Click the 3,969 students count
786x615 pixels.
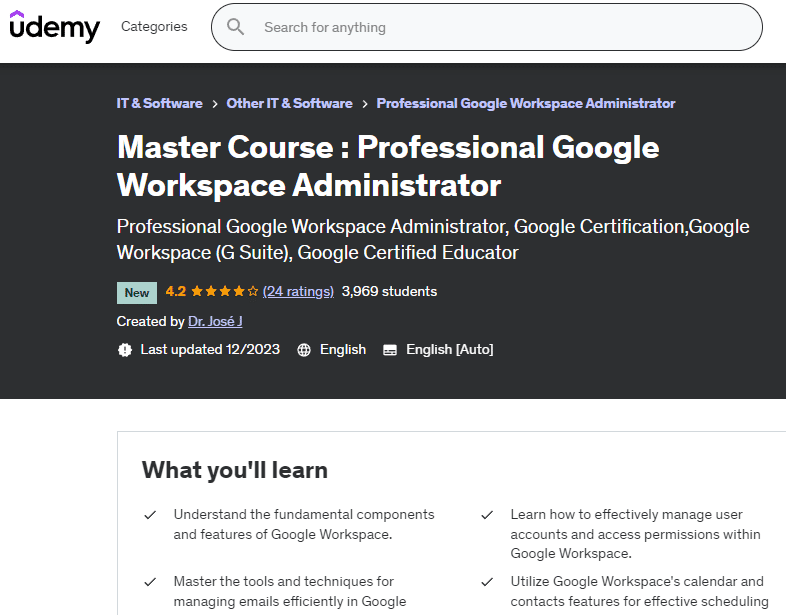pos(389,292)
